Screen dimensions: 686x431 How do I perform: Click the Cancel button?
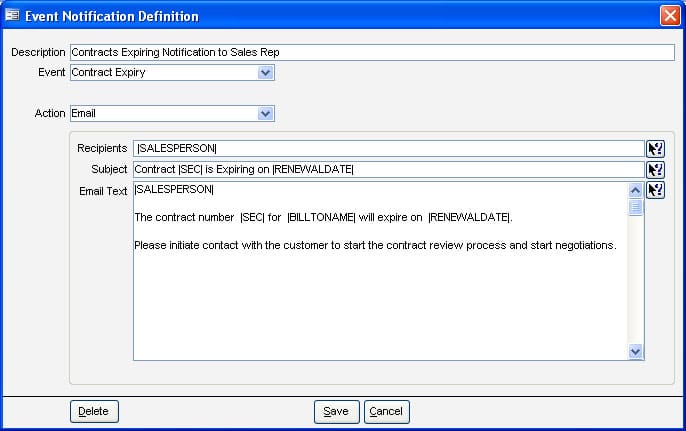coord(387,412)
